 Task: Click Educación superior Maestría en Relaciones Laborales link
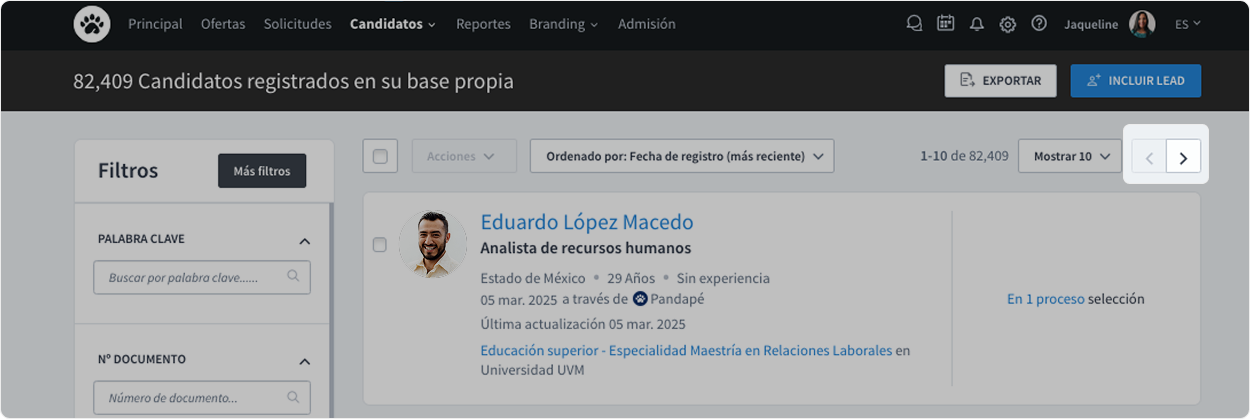[x=686, y=350]
